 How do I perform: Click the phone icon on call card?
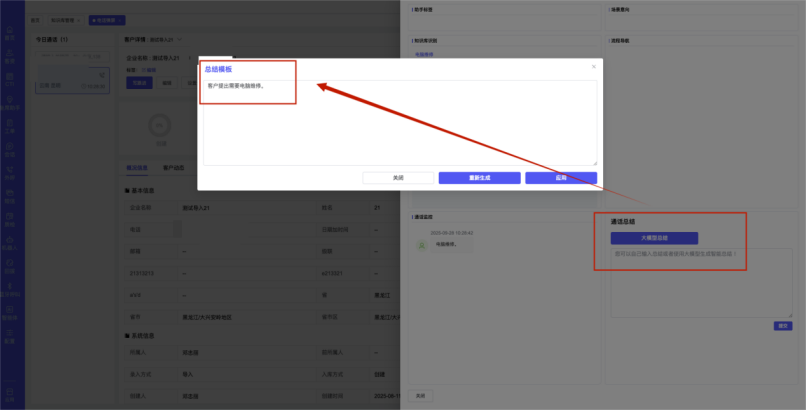pyautogui.click(x=101, y=76)
